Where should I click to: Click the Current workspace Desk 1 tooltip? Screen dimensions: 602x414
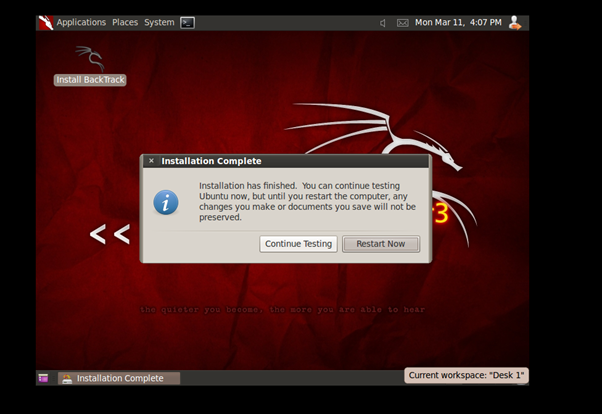[x=466, y=375]
